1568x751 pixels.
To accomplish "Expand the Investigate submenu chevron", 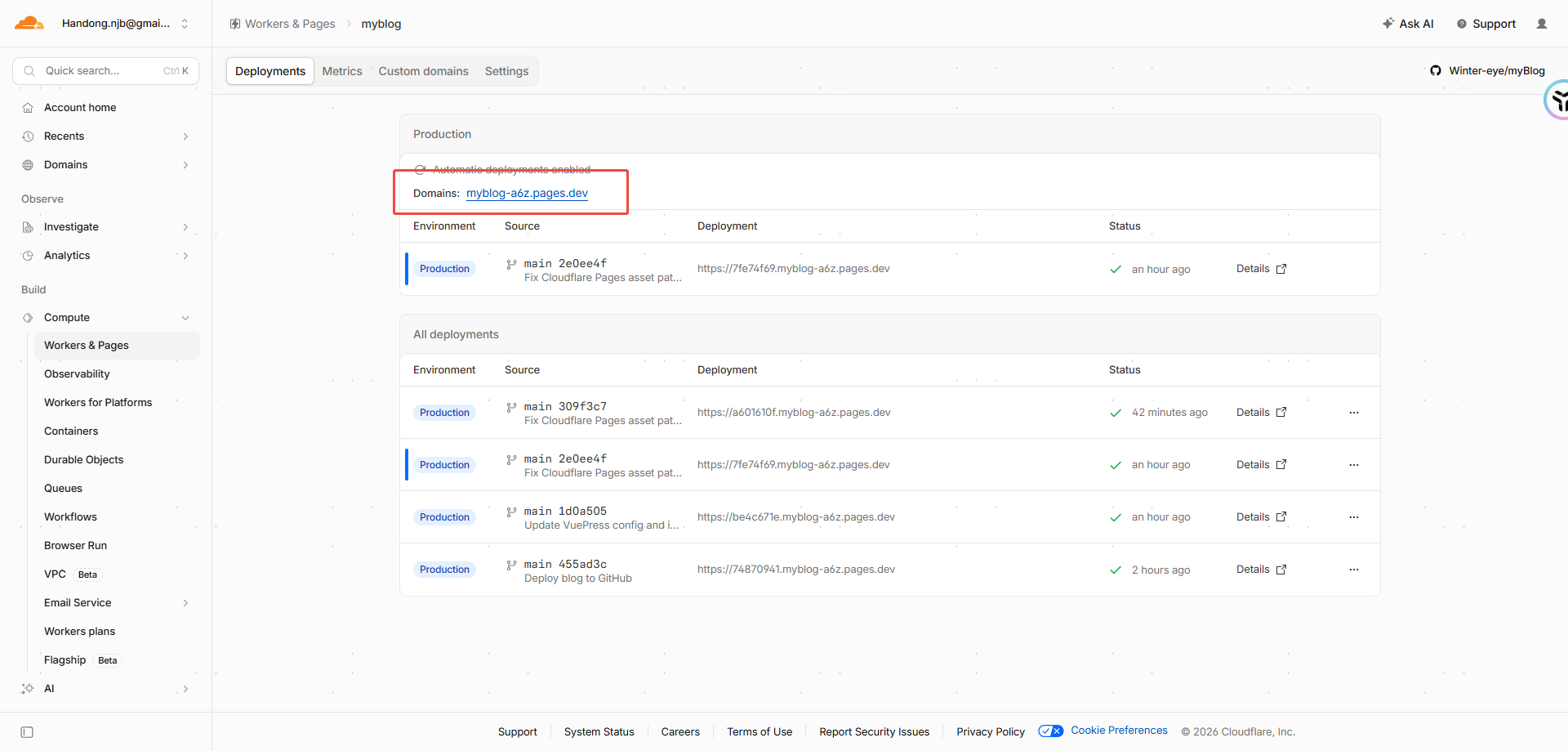I will (x=185, y=227).
